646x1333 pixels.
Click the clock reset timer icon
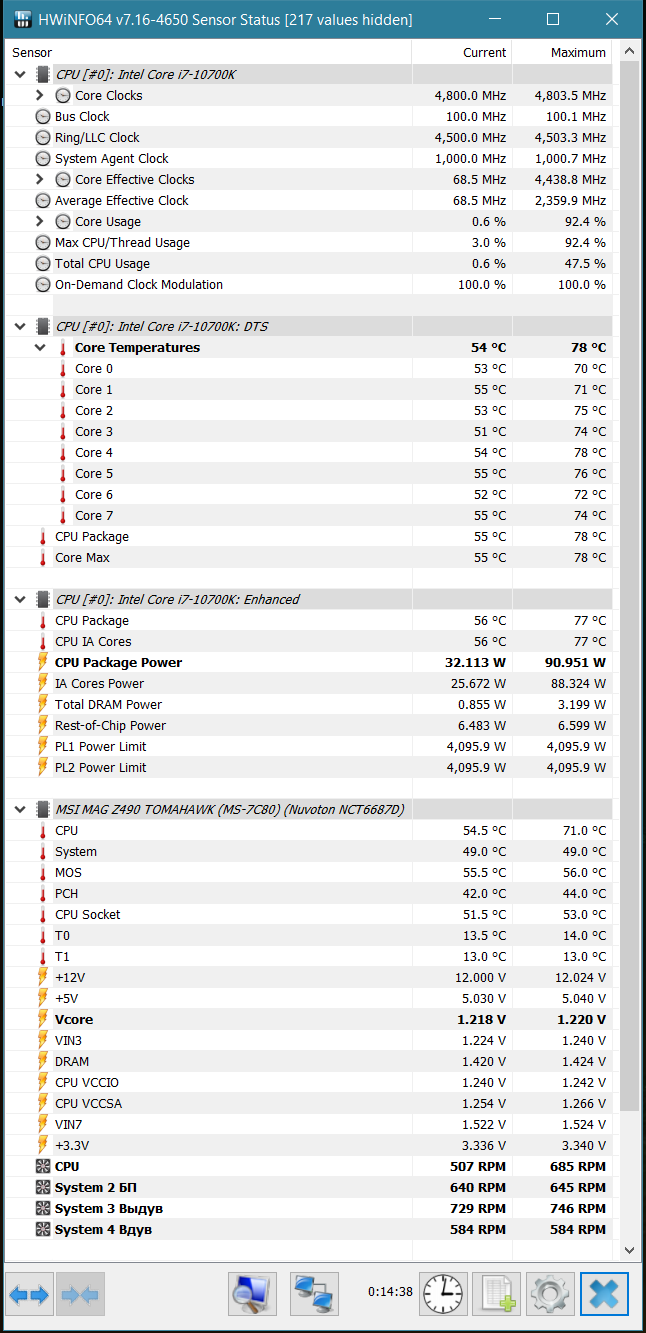(443, 1294)
